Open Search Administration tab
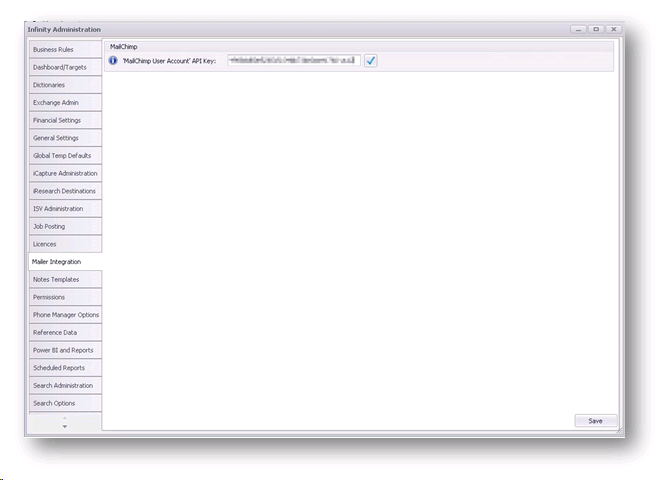 (65, 385)
